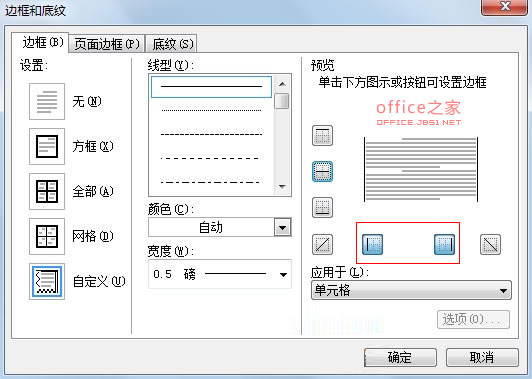Click the 网格(D) setting label

(93, 236)
